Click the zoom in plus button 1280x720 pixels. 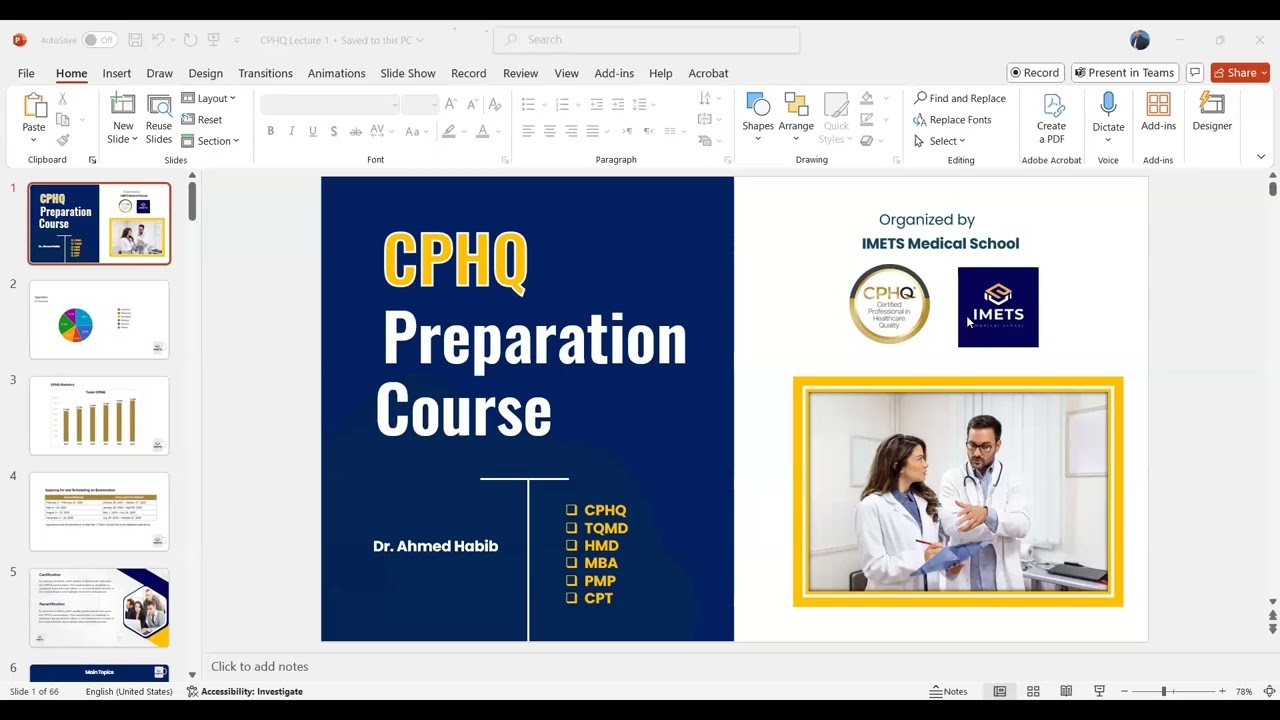(1222, 691)
